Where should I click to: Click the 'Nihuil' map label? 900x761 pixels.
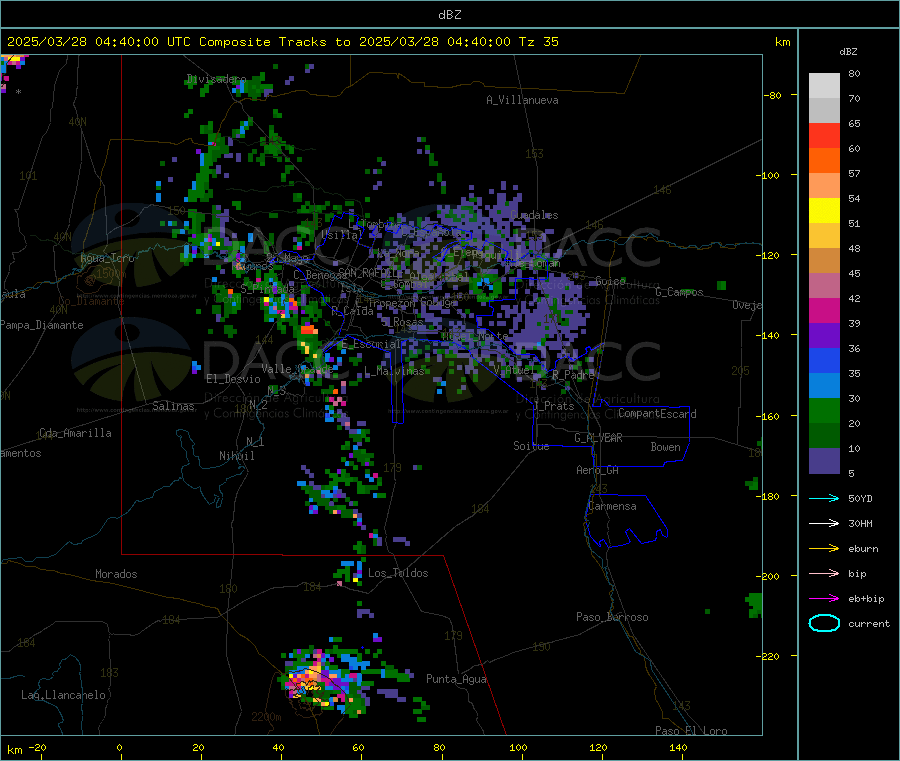(236, 456)
